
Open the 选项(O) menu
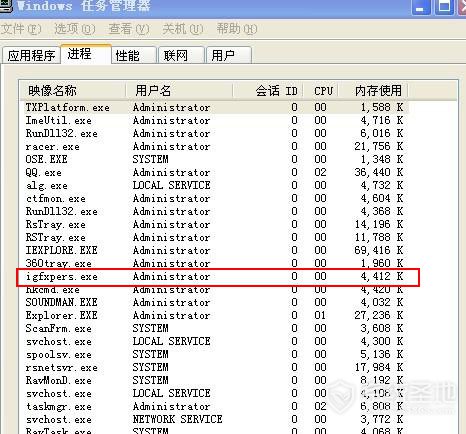[x=75, y=29]
